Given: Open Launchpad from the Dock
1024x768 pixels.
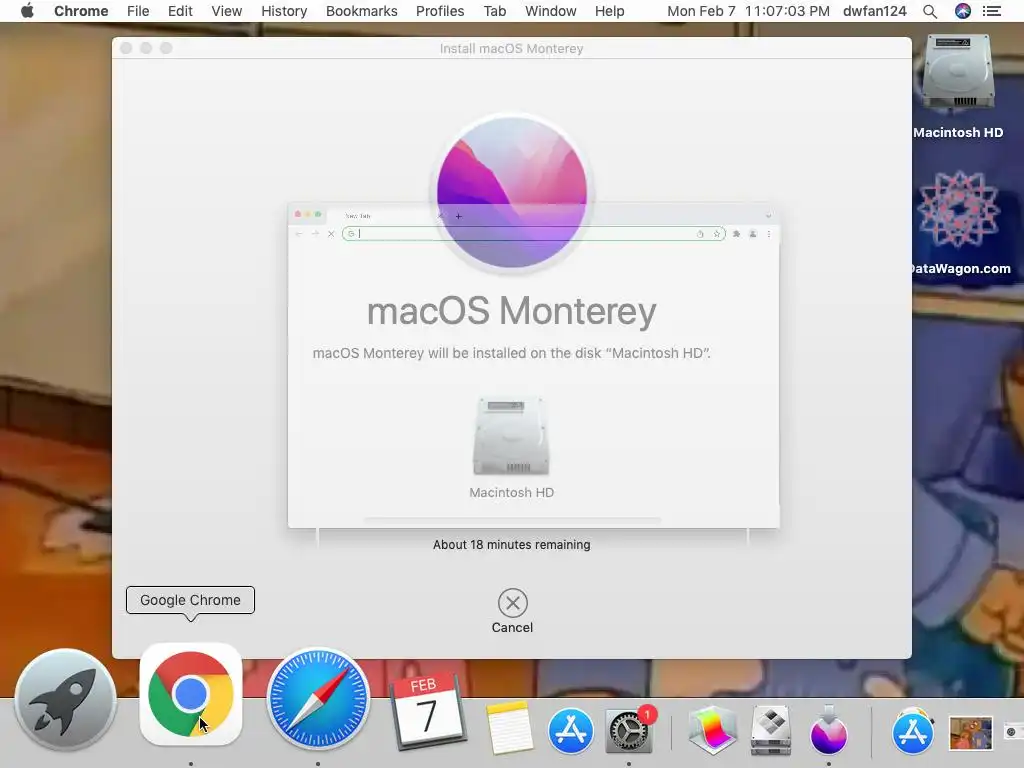Looking at the screenshot, I should [65, 699].
